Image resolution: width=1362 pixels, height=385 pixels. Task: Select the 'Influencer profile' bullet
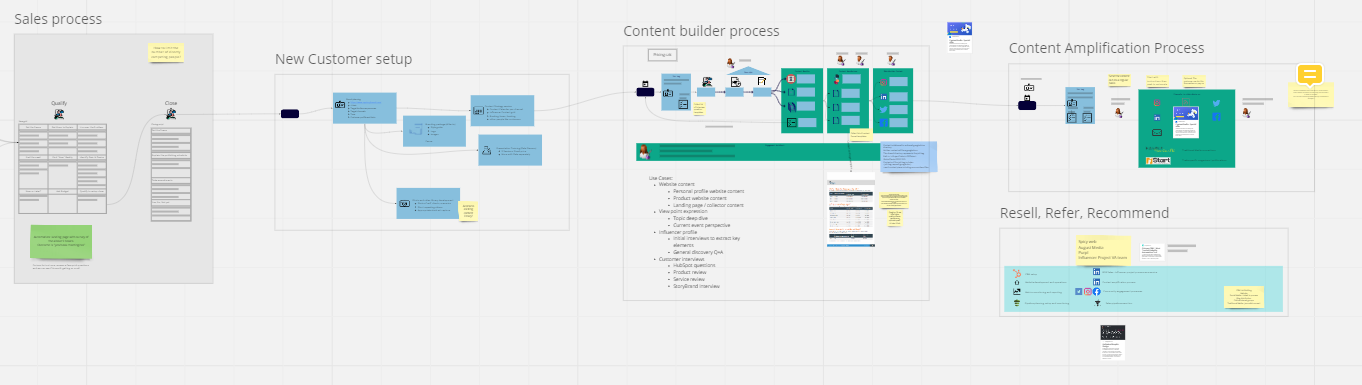pyautogui.click(x=678, y=232)
